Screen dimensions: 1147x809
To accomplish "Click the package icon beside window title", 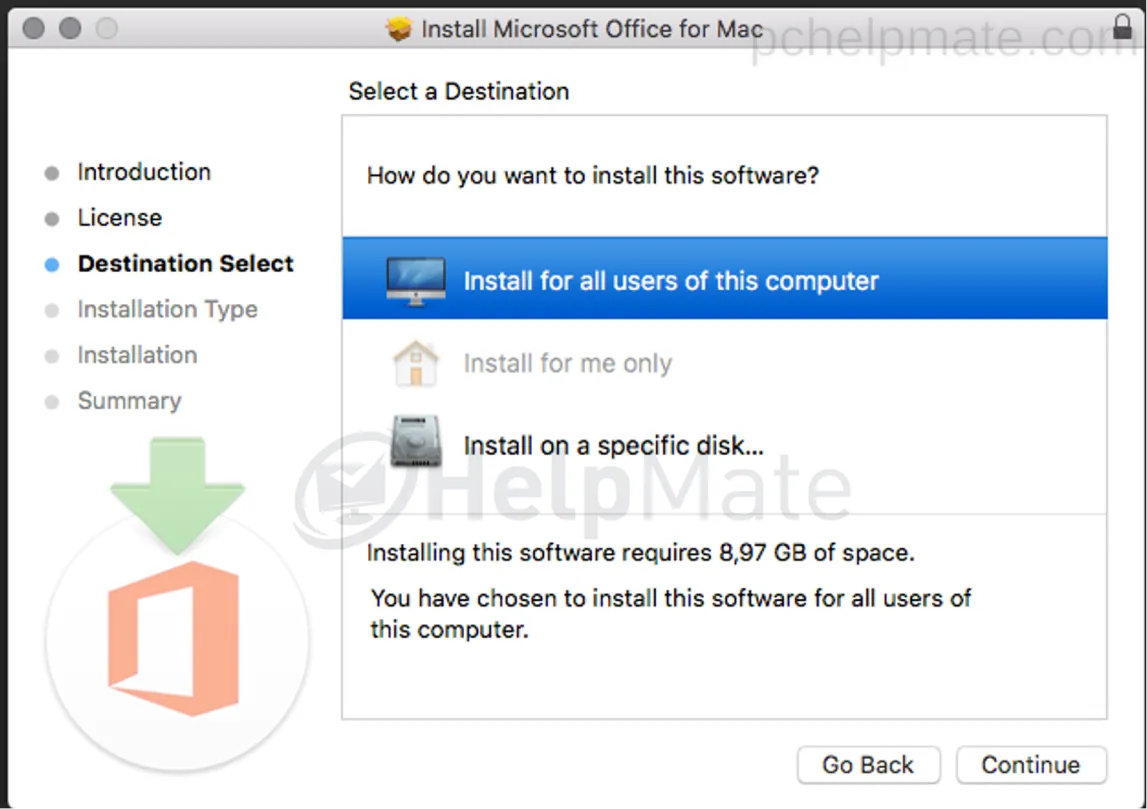I will [x=399, y=29].
